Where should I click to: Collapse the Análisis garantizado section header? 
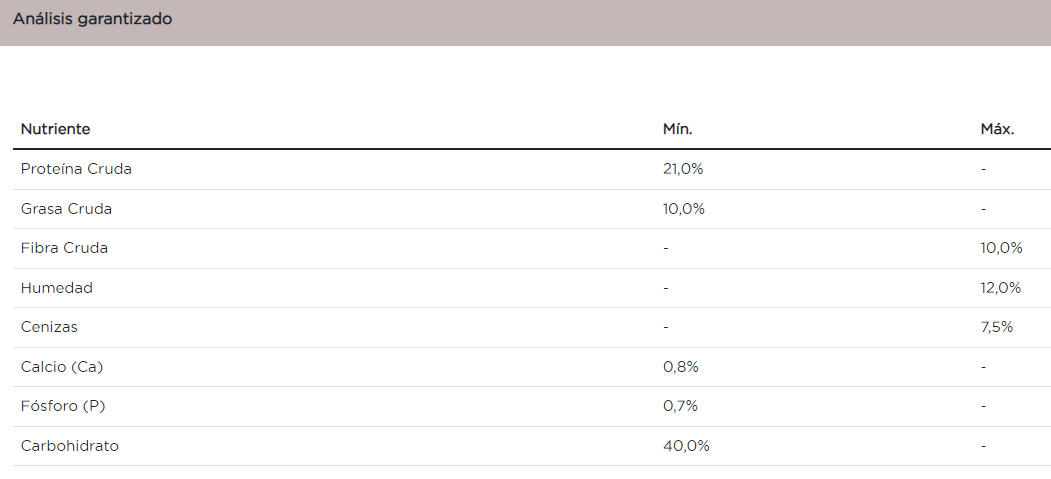(92, 19)
